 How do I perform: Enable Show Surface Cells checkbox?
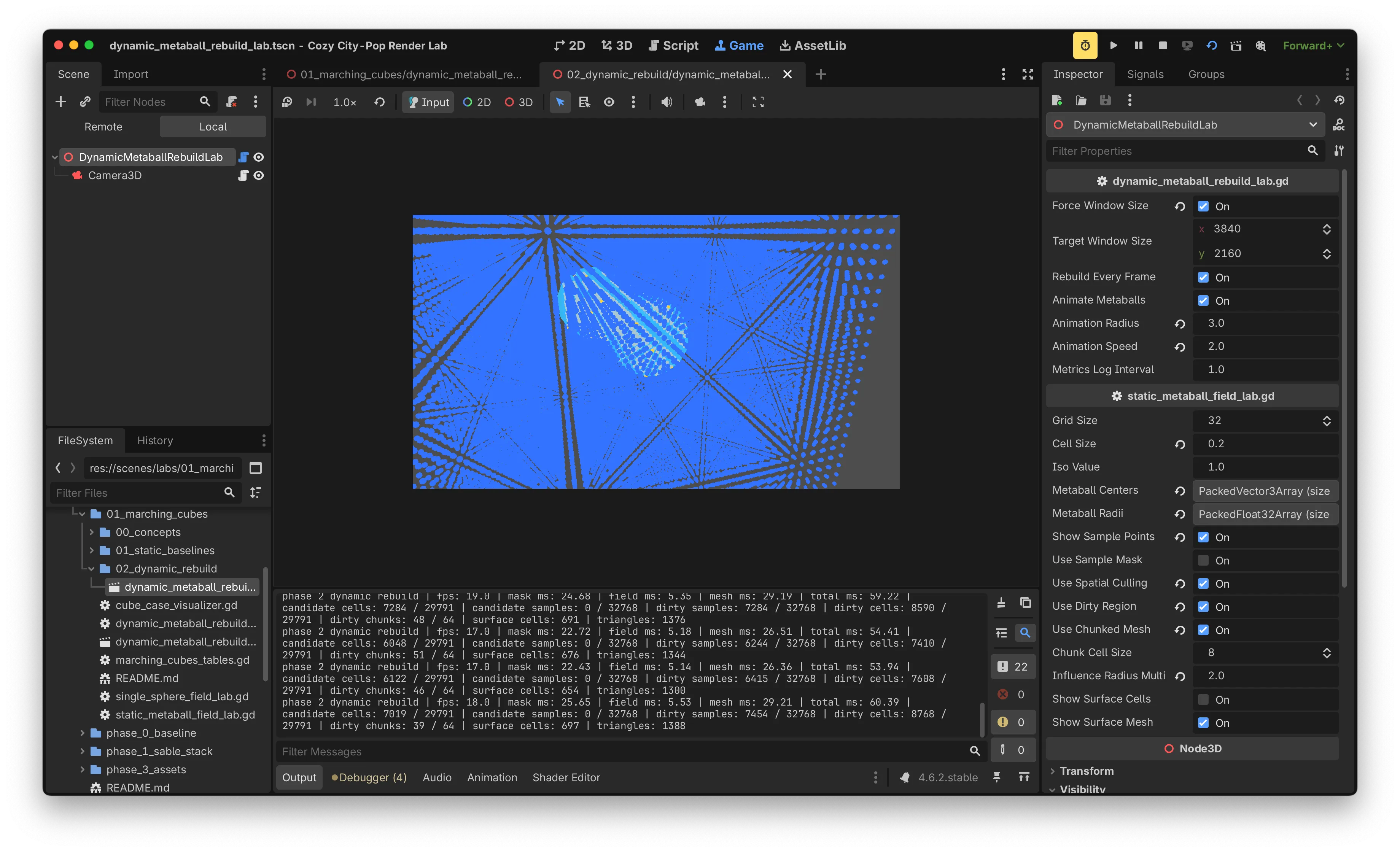1203,699
